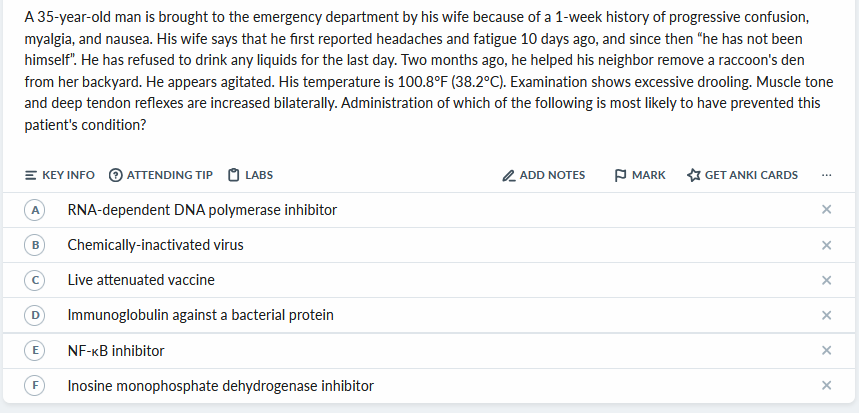
Task: Click the Inosine monophosphate dehydrogenase inhibitor text
Action: tap(220, 386)
